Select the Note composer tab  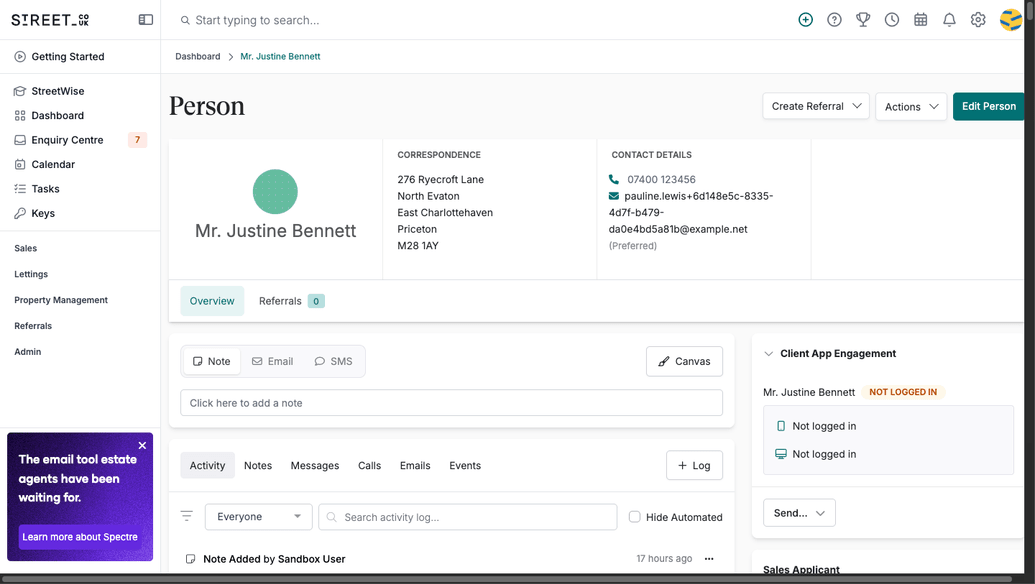[212, 362]
